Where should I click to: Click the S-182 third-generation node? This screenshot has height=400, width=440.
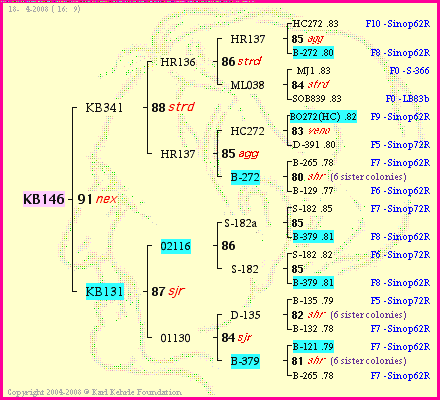[245, 269]
